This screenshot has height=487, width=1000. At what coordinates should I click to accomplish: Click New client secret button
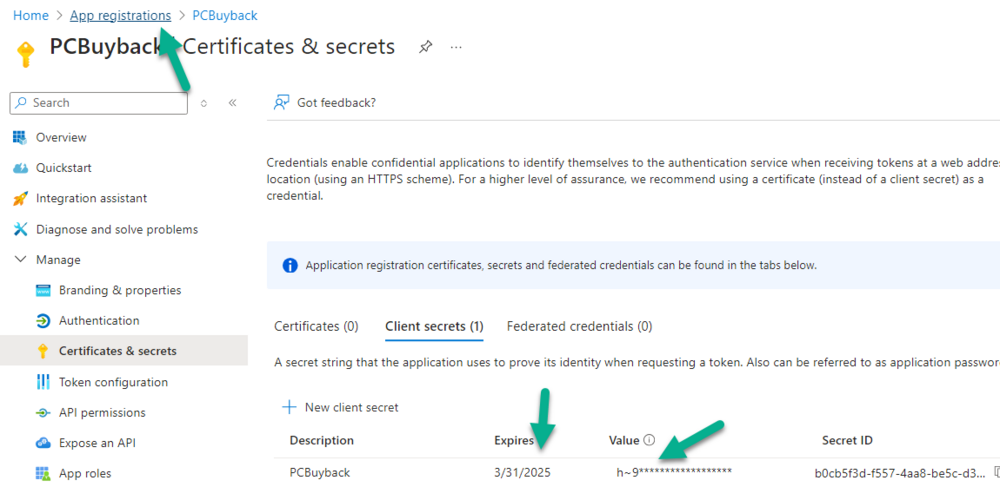point(340,407)
